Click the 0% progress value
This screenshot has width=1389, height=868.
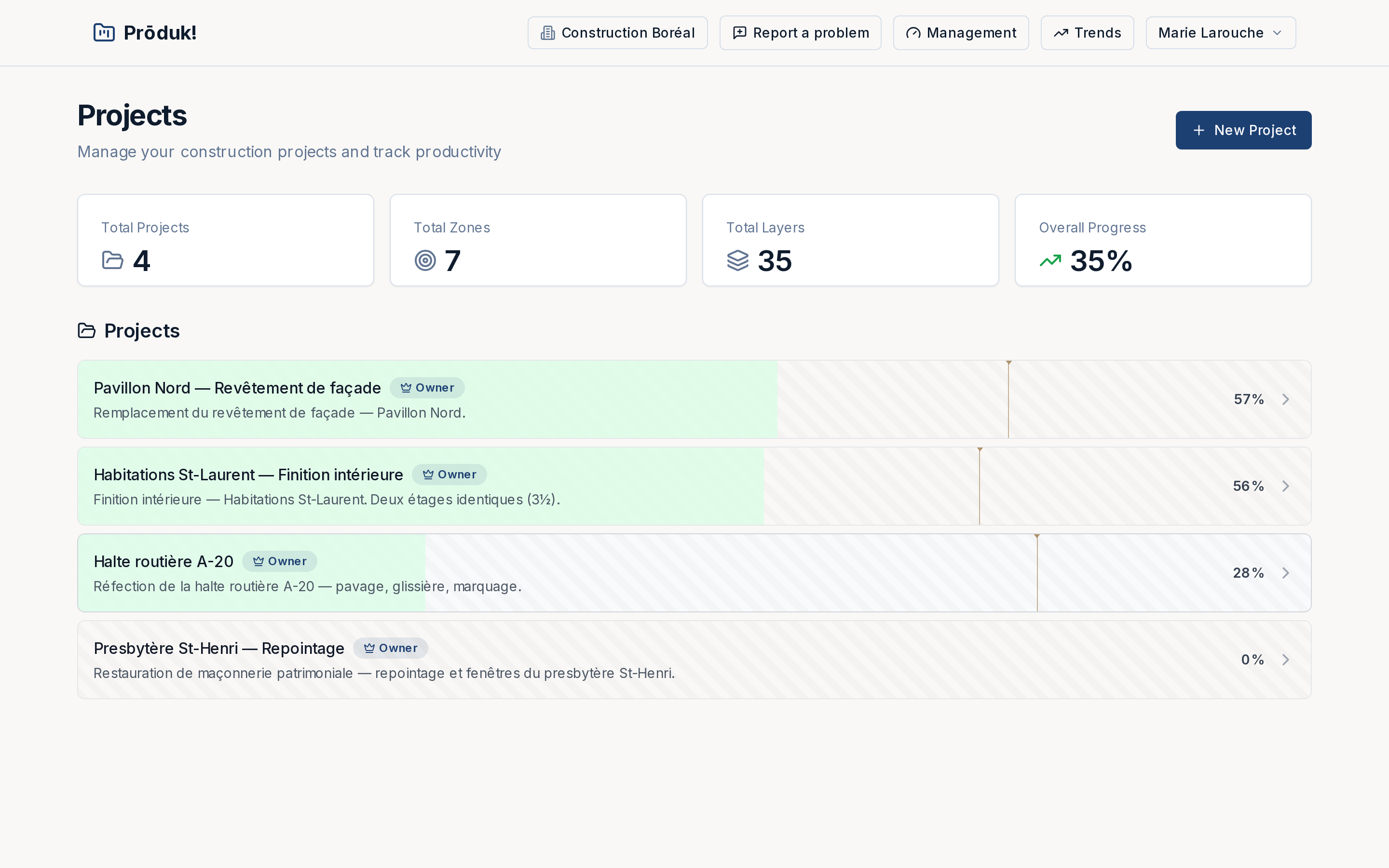pos(1252,660)
